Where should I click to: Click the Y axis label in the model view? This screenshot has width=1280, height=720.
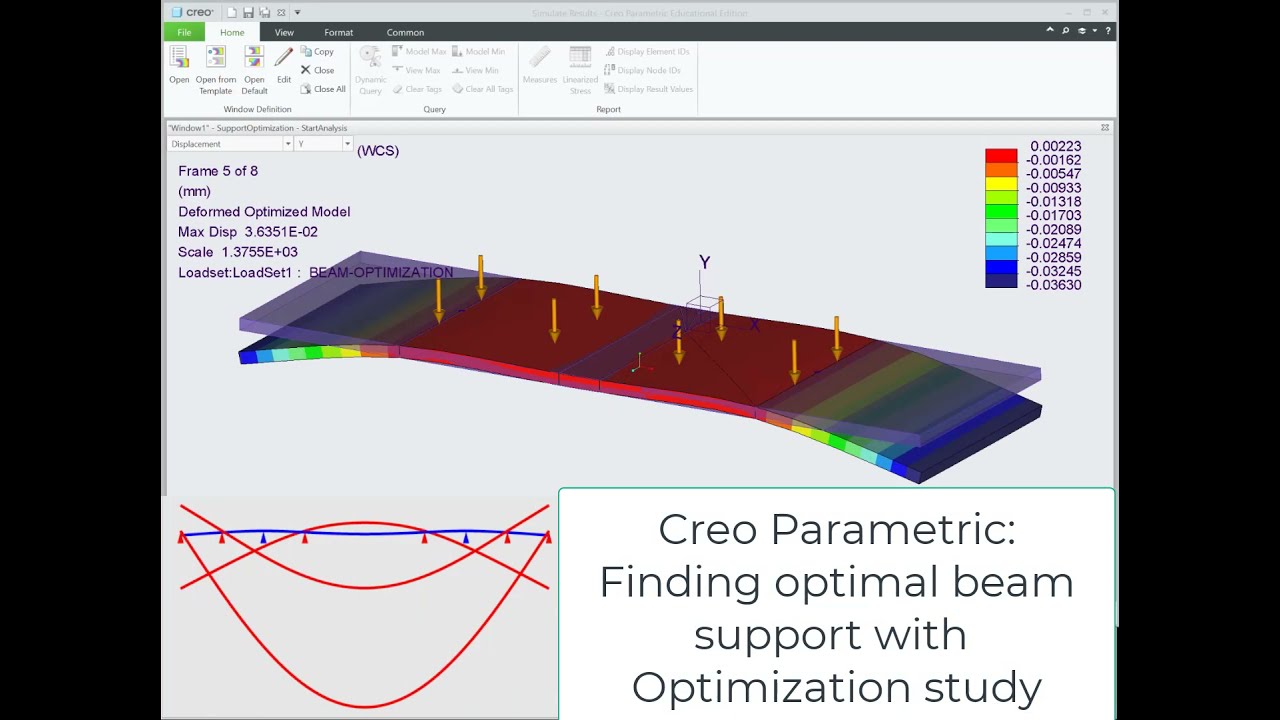click(x=704, y=263)
